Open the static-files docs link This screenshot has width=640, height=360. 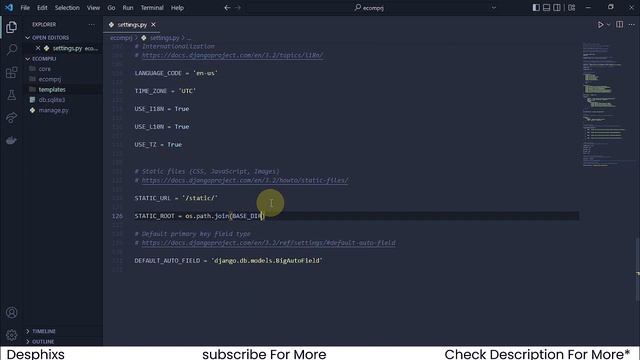(x=245, y=180)
